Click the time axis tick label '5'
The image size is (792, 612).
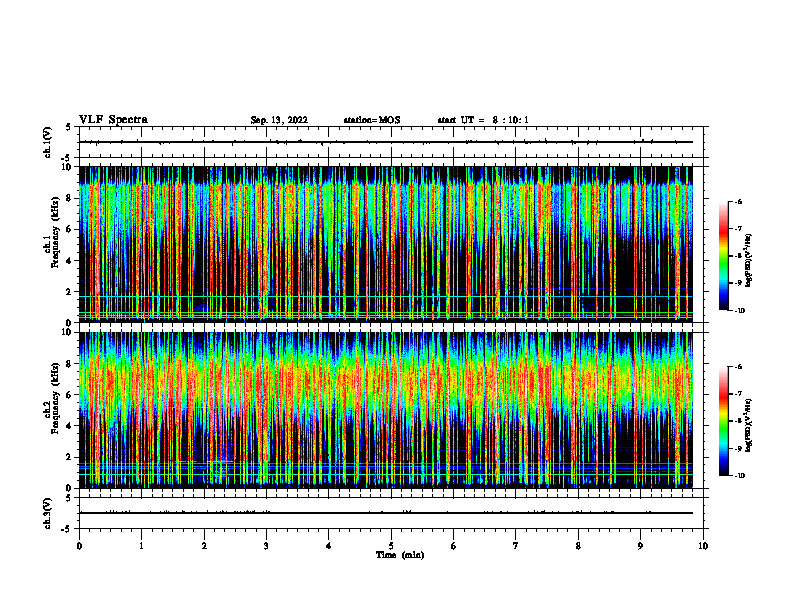pyautogui.click(x=391, y=546)
